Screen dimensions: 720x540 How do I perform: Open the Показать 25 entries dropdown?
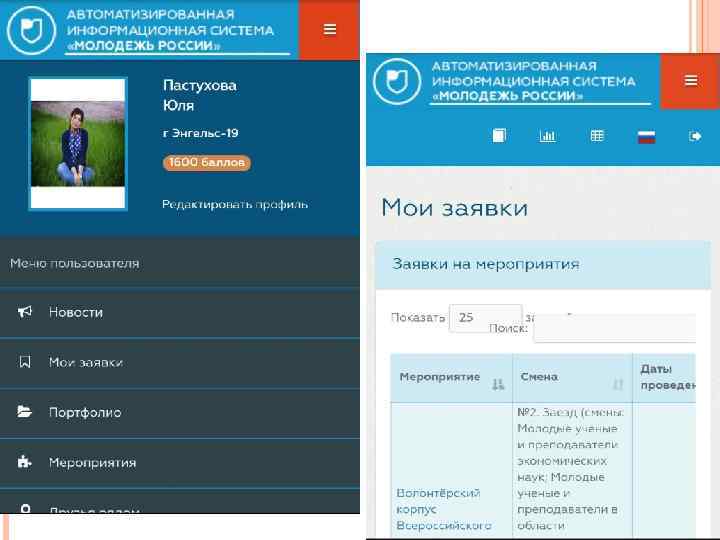pyautogui.click(x=485, y=317)
